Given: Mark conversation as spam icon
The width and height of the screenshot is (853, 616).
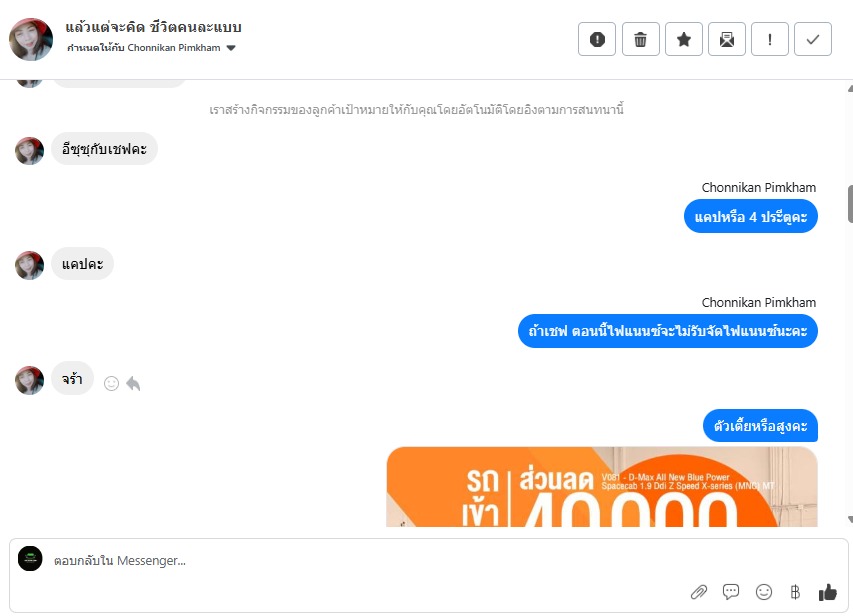Looking at the screenshot, I should click(597, 39).
